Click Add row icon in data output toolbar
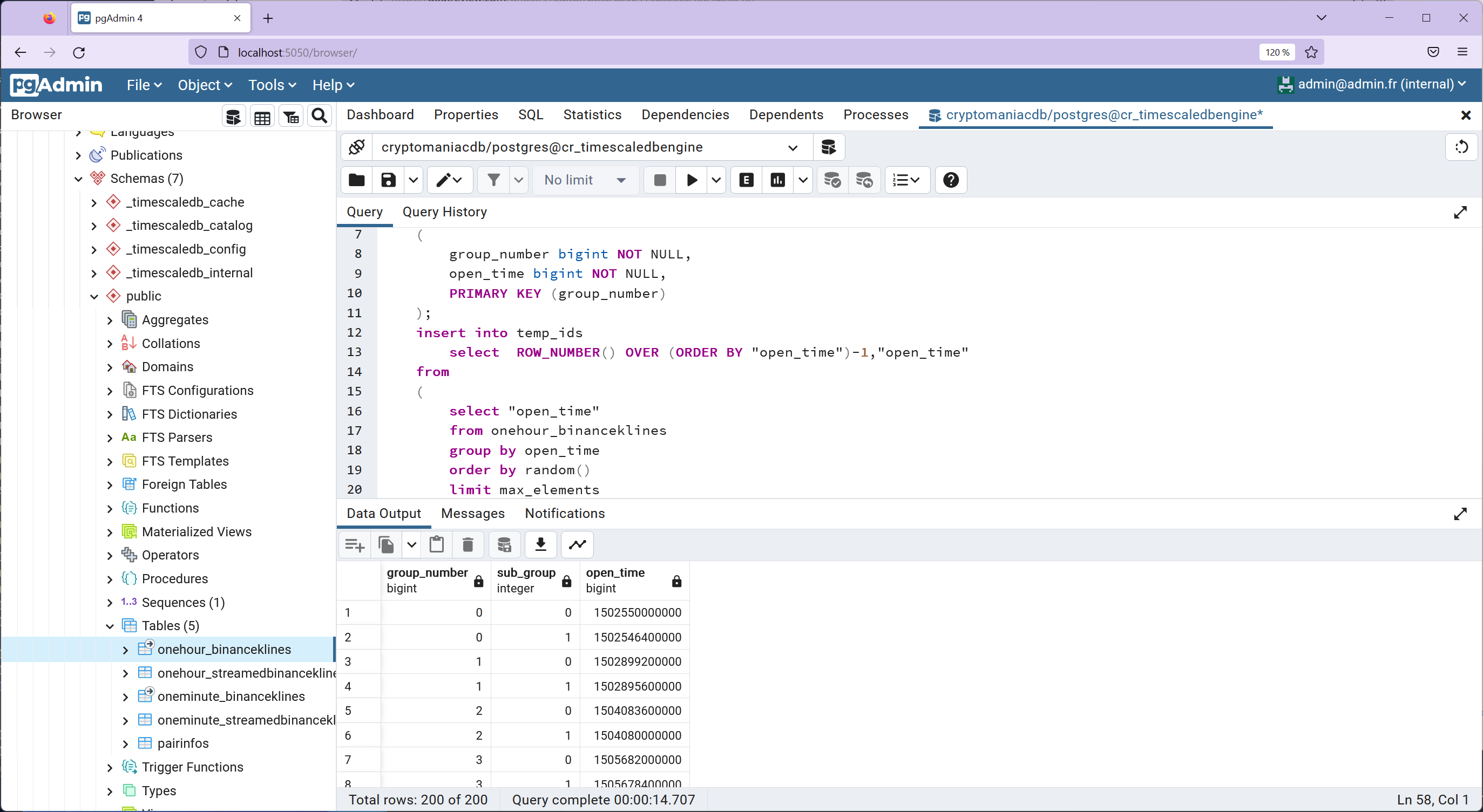This screenshot has width=1483, height=812. click(355, 544)
